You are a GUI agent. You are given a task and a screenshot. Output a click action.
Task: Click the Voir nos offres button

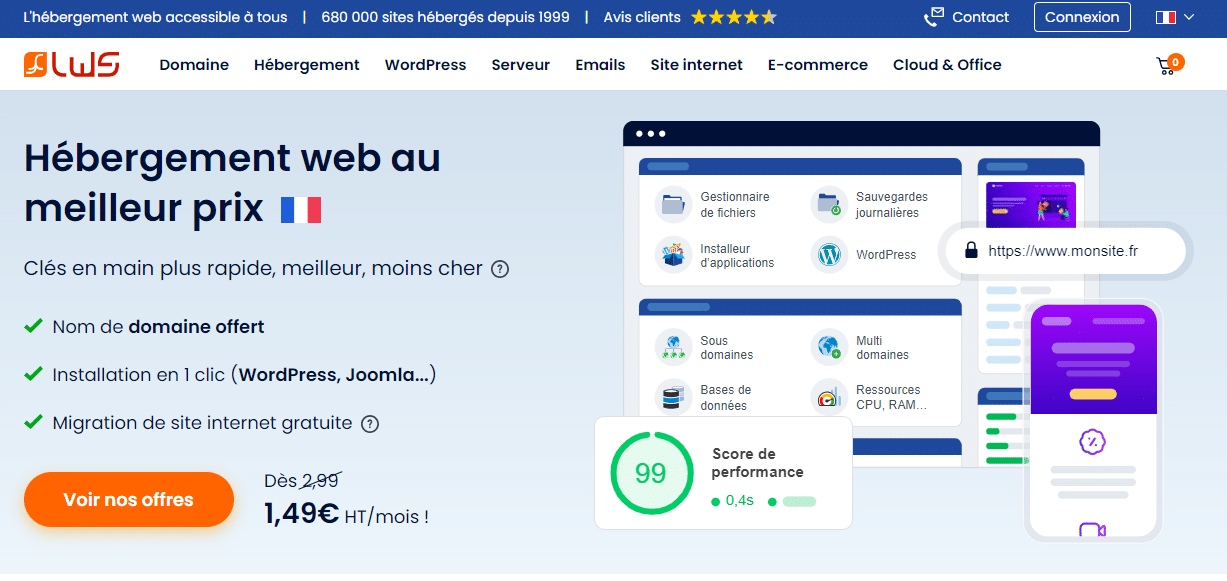pos(128,499)
